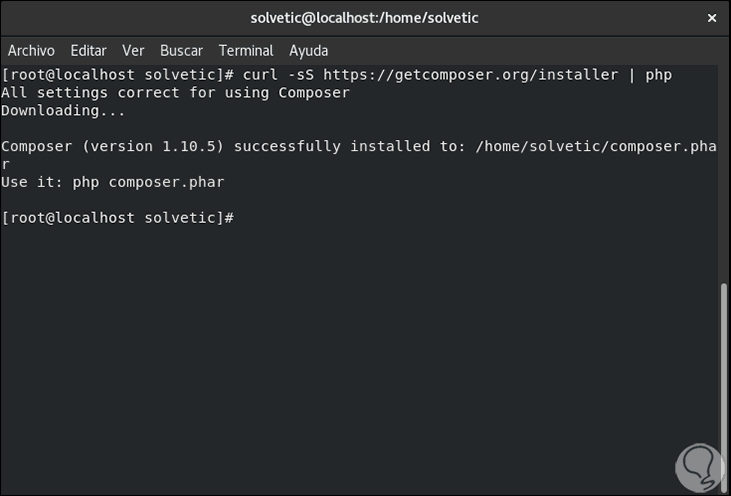
Task: Open the Editar menu
Action: 88,50
